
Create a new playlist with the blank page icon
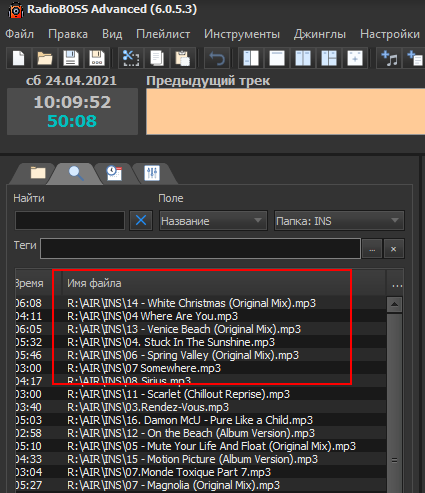point(19,58)
